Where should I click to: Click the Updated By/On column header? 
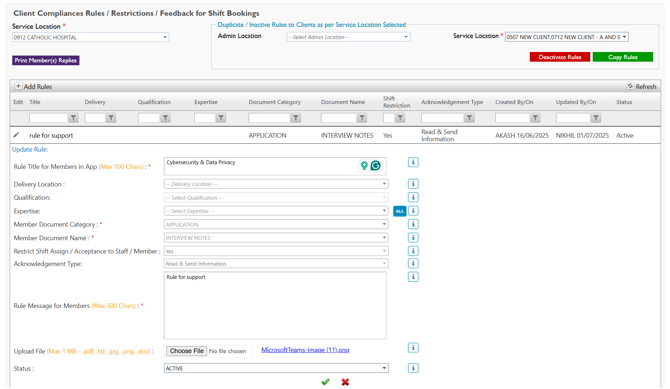pos(576,102)
